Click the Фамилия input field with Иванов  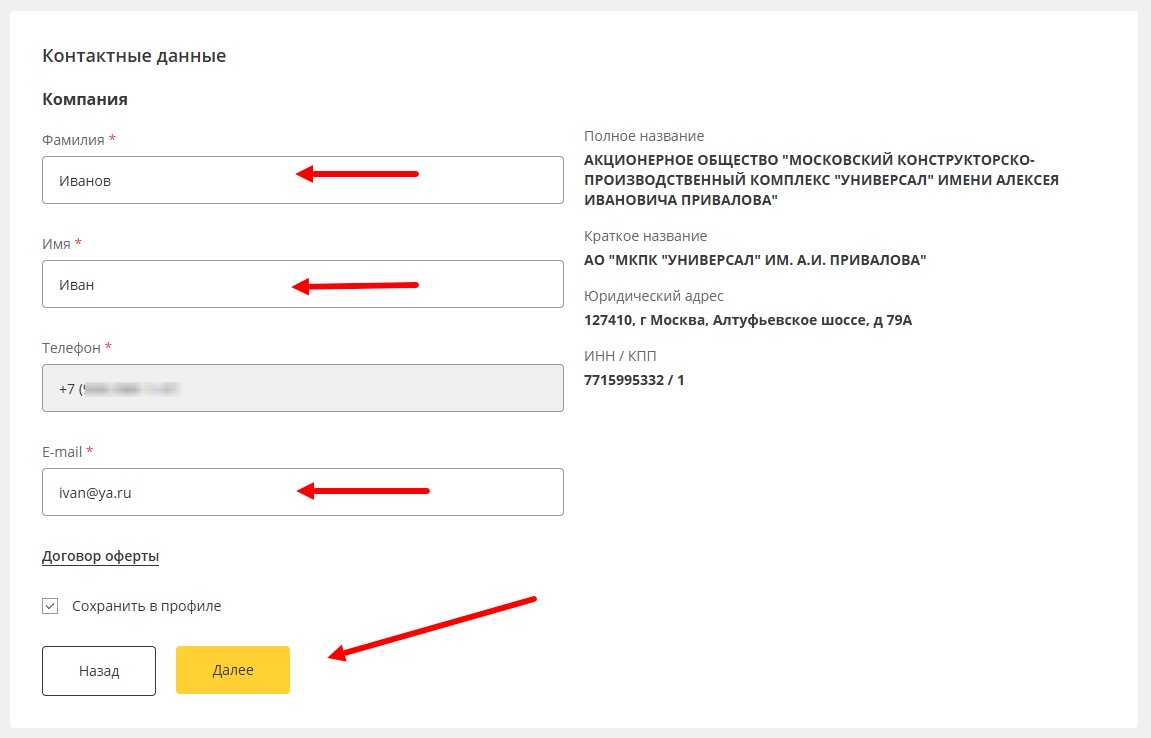(x=302, y=180)
